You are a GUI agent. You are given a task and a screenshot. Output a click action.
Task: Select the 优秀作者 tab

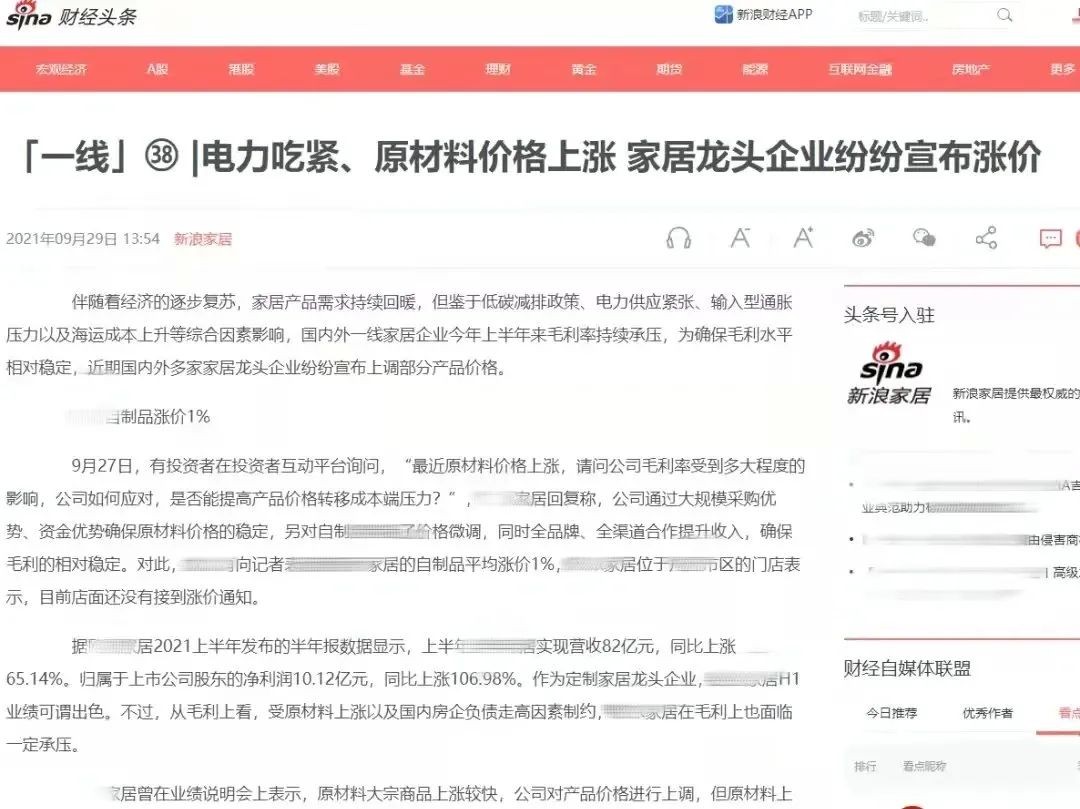(988, 713)
